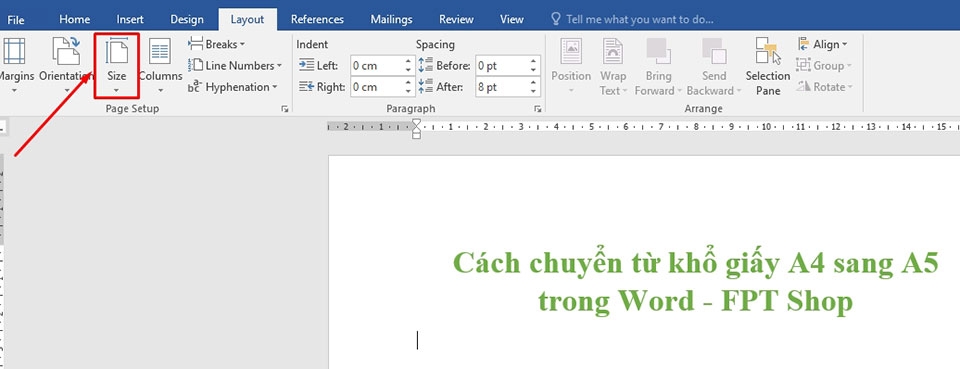960x369 pixels.
Task: Switch to the References tab
Action: click(316, 20)
